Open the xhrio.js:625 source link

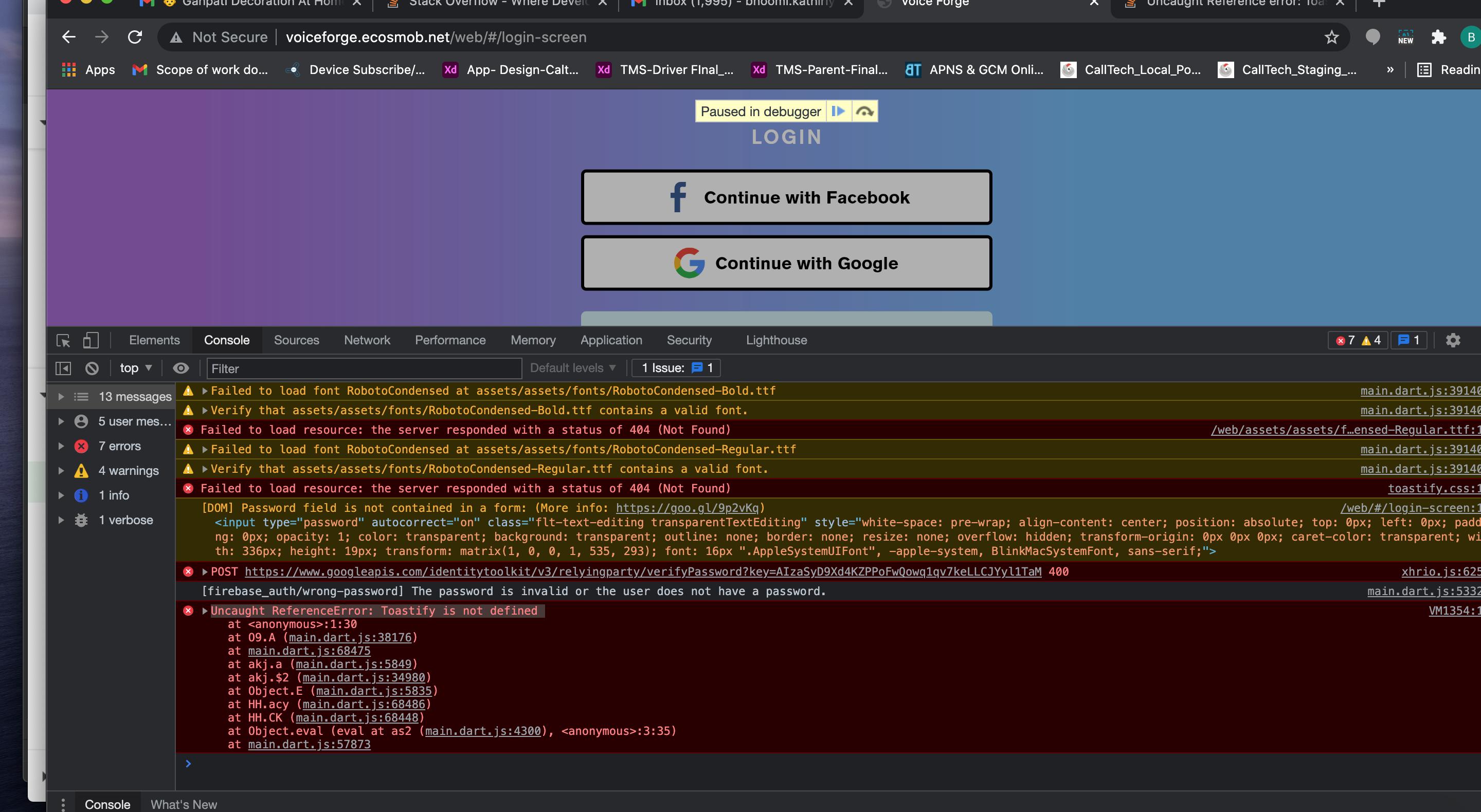[1441, 572]
